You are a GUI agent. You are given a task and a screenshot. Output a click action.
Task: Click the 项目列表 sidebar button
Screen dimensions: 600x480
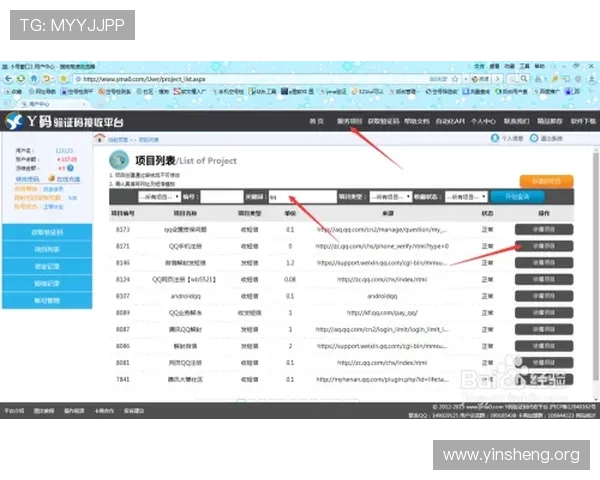(47, 249)
